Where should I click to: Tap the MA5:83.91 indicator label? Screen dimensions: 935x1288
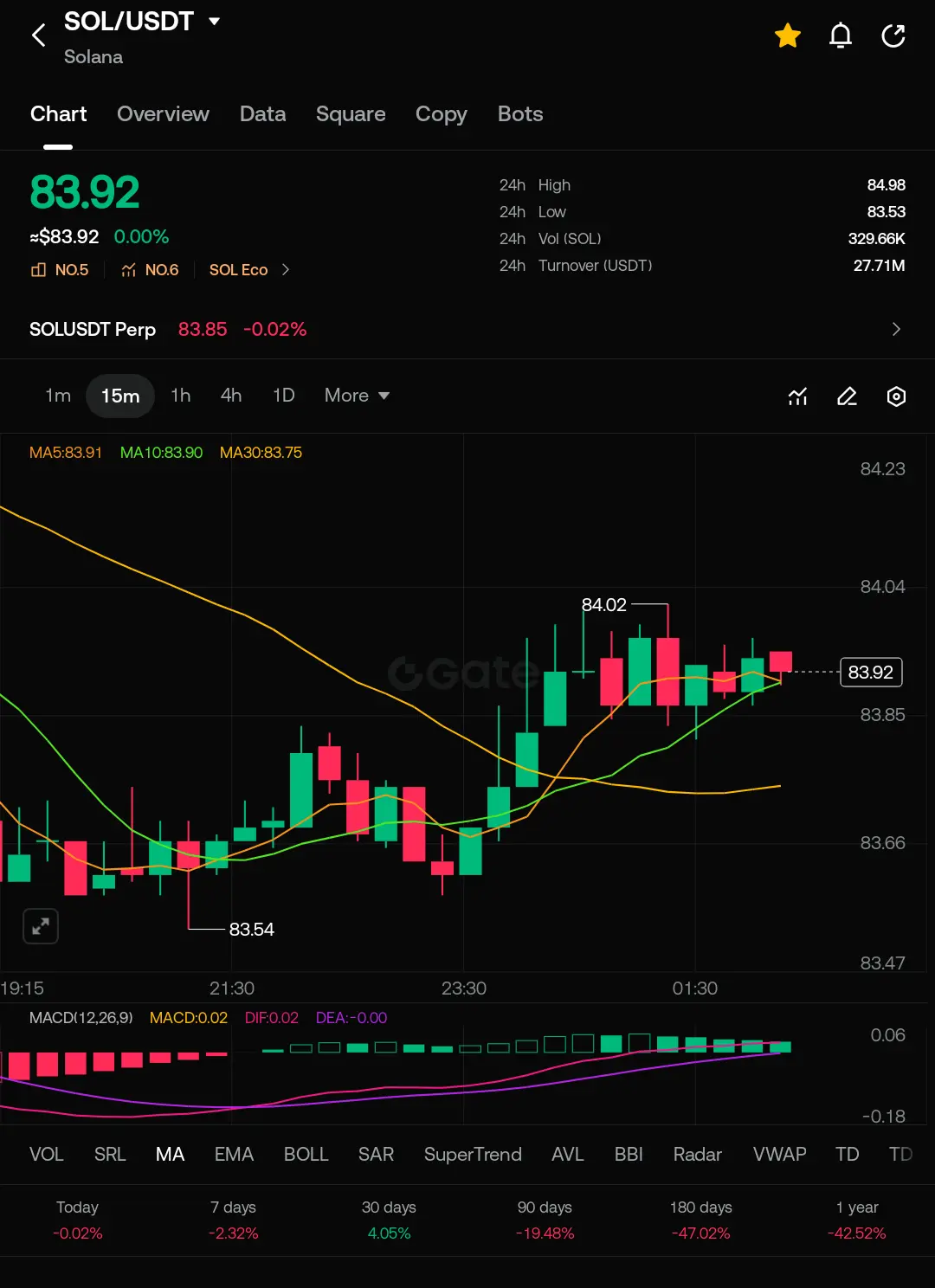pyautogui.click(x=66, y=453)
